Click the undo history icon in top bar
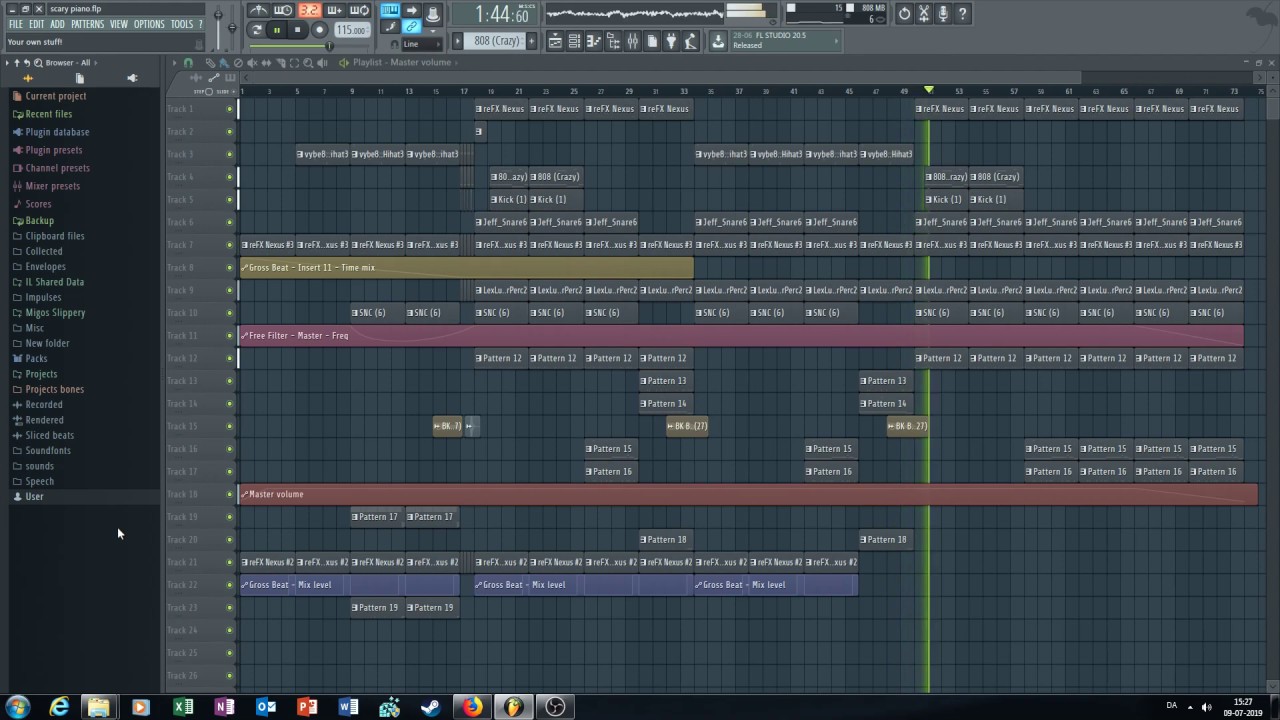The width and height of the screenshot is (1280, 720). pos(904,13)
